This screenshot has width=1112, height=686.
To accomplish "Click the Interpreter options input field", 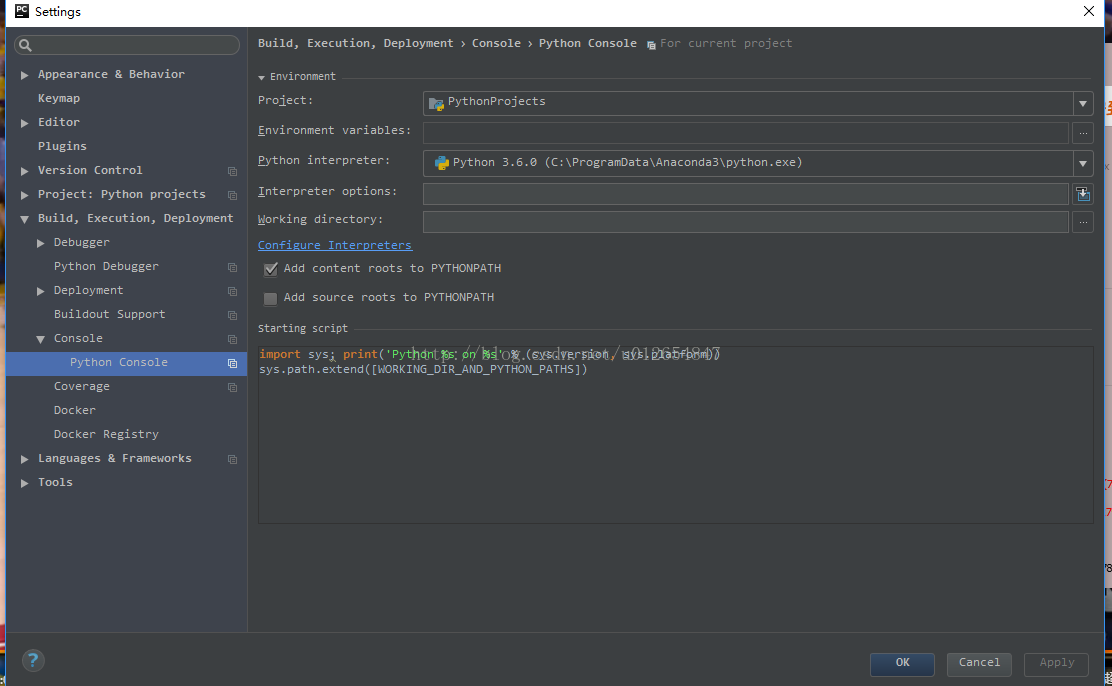I will [745, 194].
